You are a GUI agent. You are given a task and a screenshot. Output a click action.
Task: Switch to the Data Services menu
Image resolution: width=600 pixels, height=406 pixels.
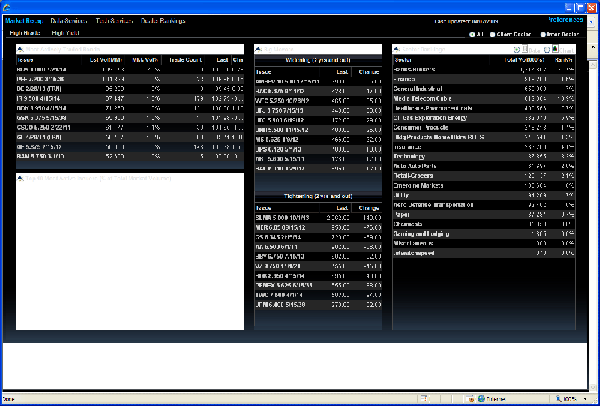pyautogui.click(x=67, y=20)
